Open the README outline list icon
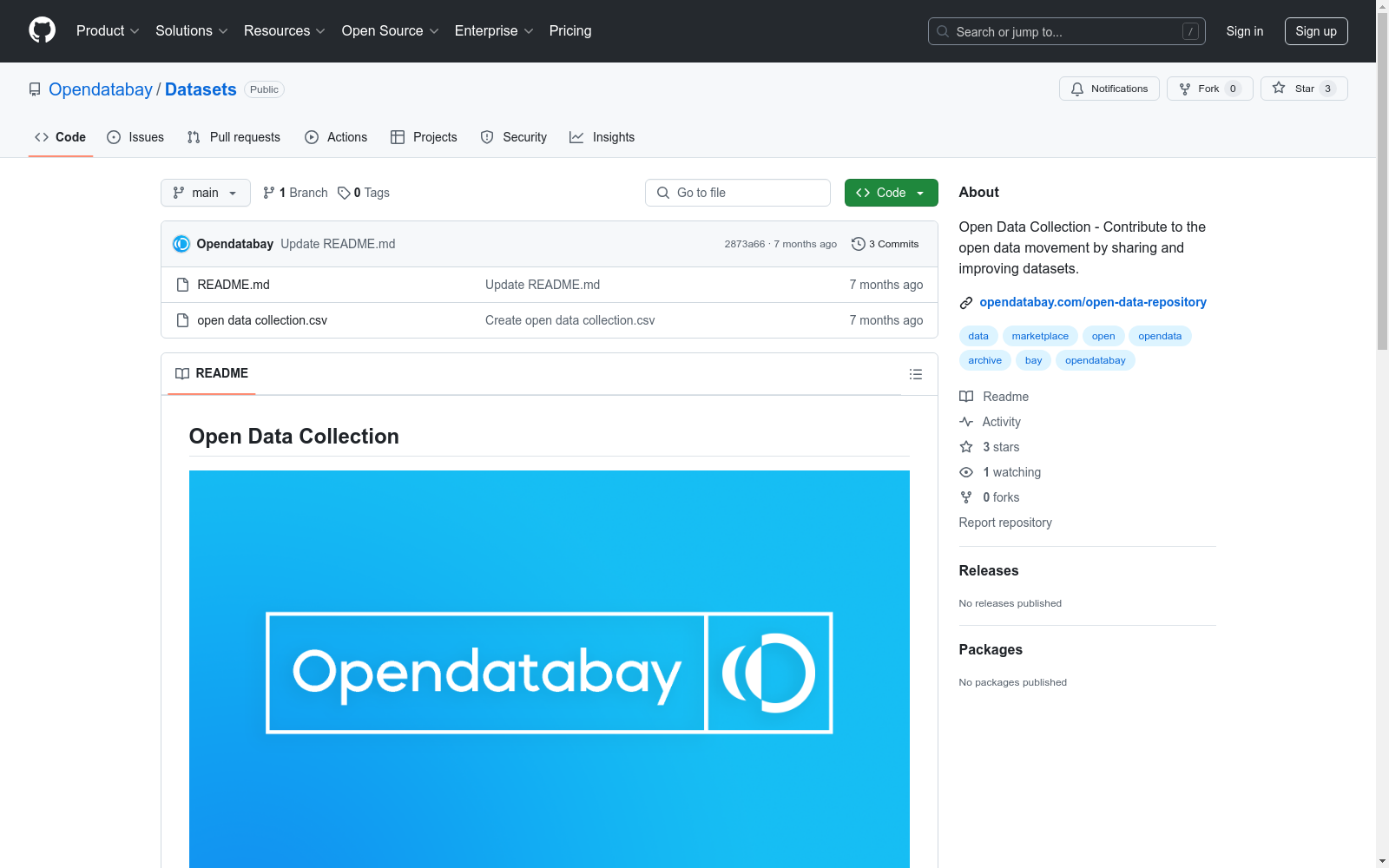Screen dimensions: 1389x868 pyautogui.click(x=915, y=374)
